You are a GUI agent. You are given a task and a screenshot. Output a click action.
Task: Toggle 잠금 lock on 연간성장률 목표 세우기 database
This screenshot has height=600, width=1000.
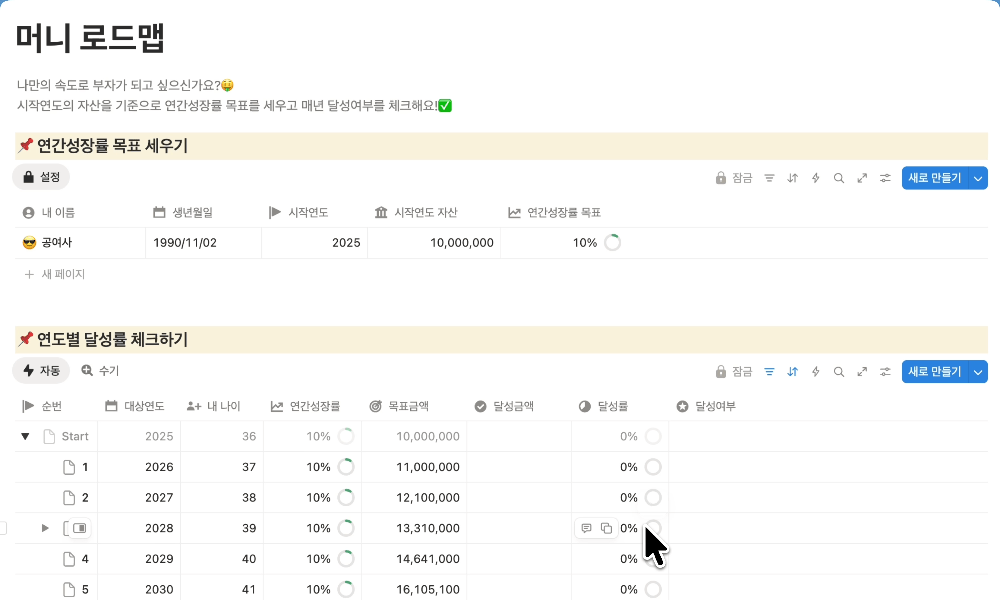[734, 178]
